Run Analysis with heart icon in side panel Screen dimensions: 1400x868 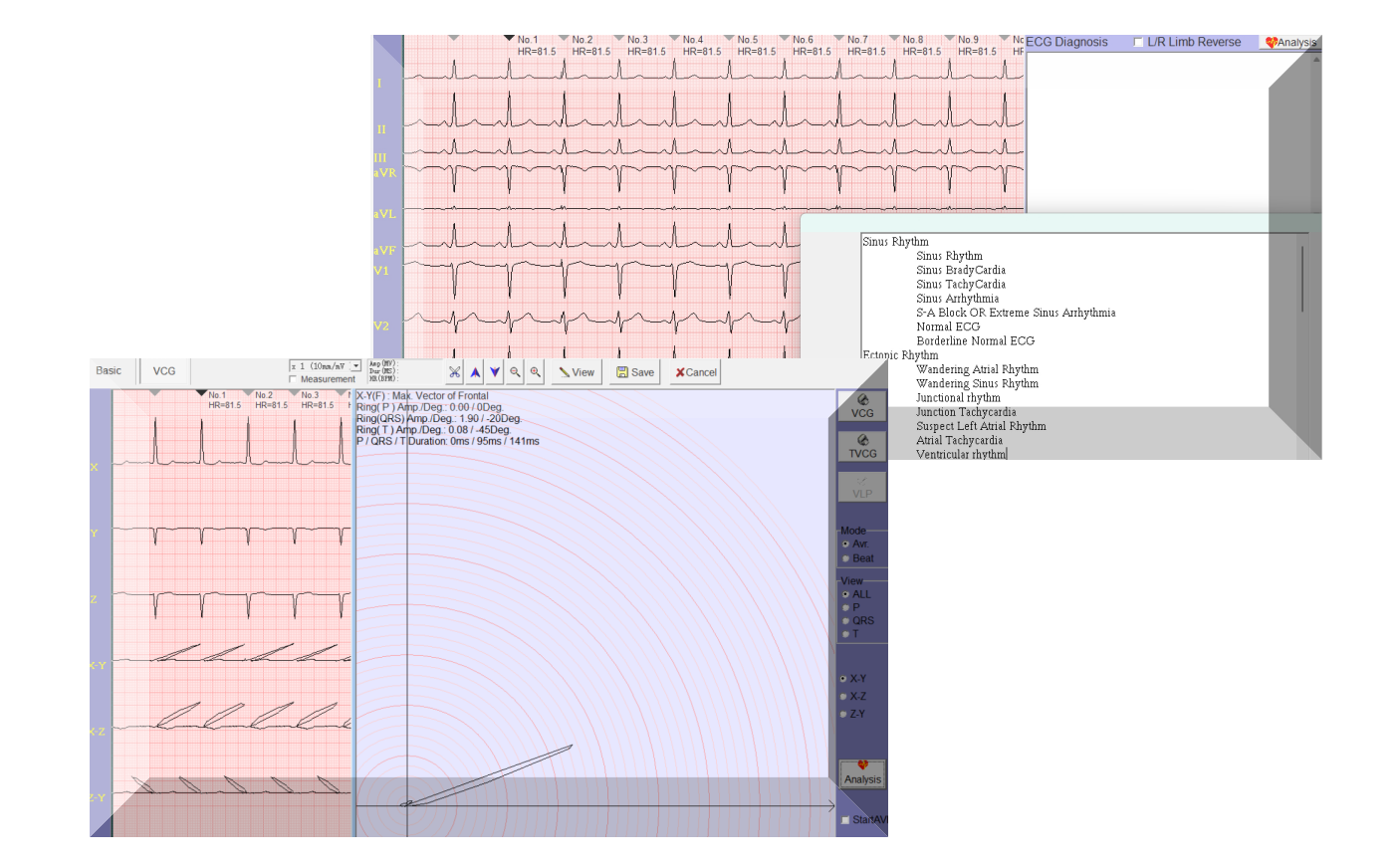tap(862, 773)
